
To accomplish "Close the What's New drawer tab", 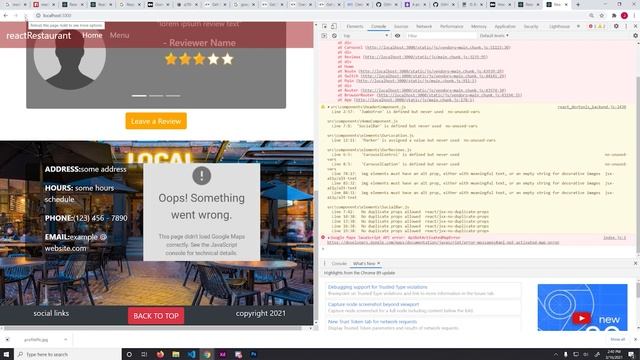I will (x=378, y=264).
